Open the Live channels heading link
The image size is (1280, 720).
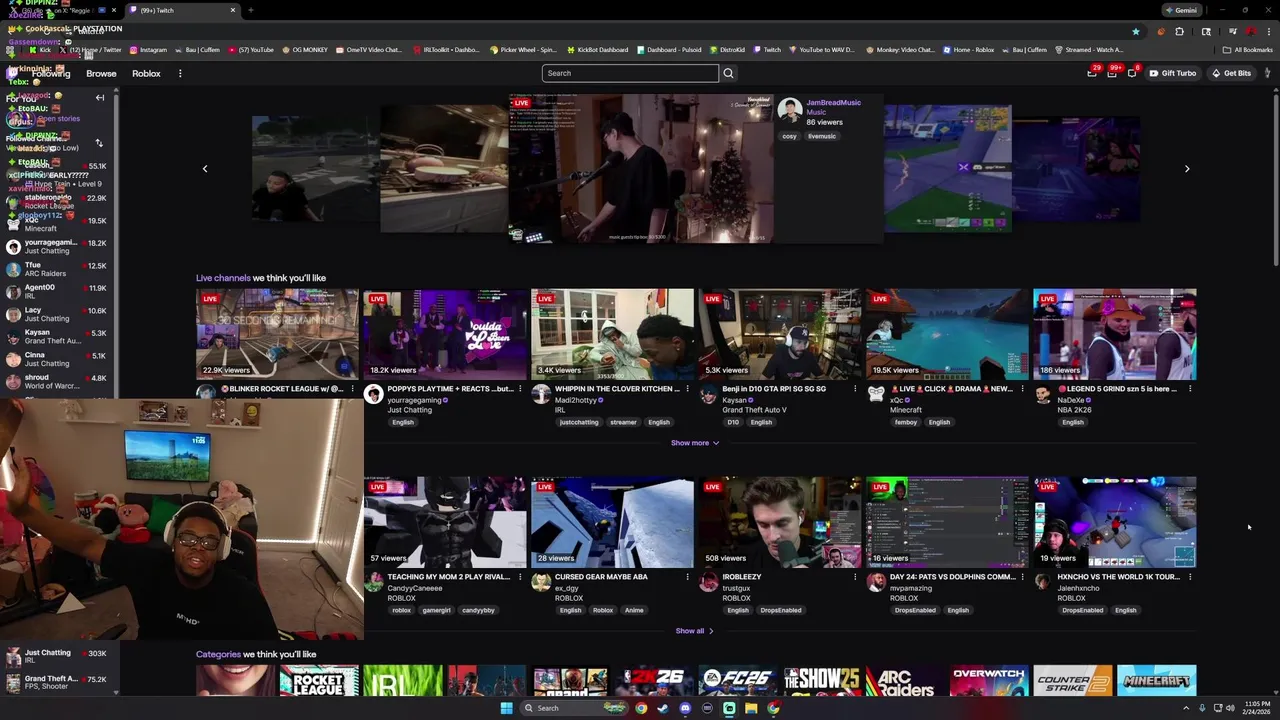click(x=223, y=278)
